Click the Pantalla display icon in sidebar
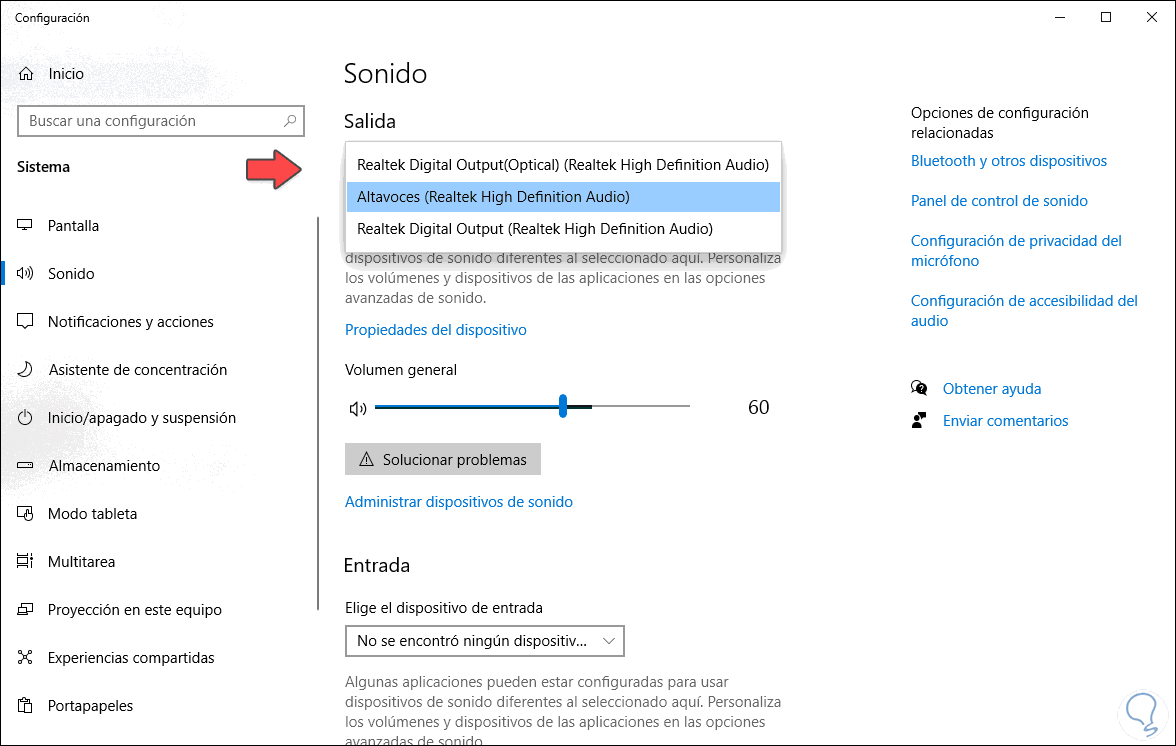Viewport: 1176px width, 746px height. click(26, 226)
